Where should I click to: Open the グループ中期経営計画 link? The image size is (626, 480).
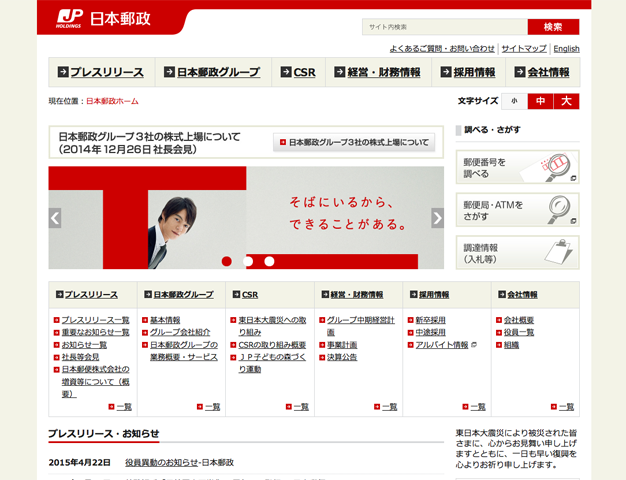361,326
